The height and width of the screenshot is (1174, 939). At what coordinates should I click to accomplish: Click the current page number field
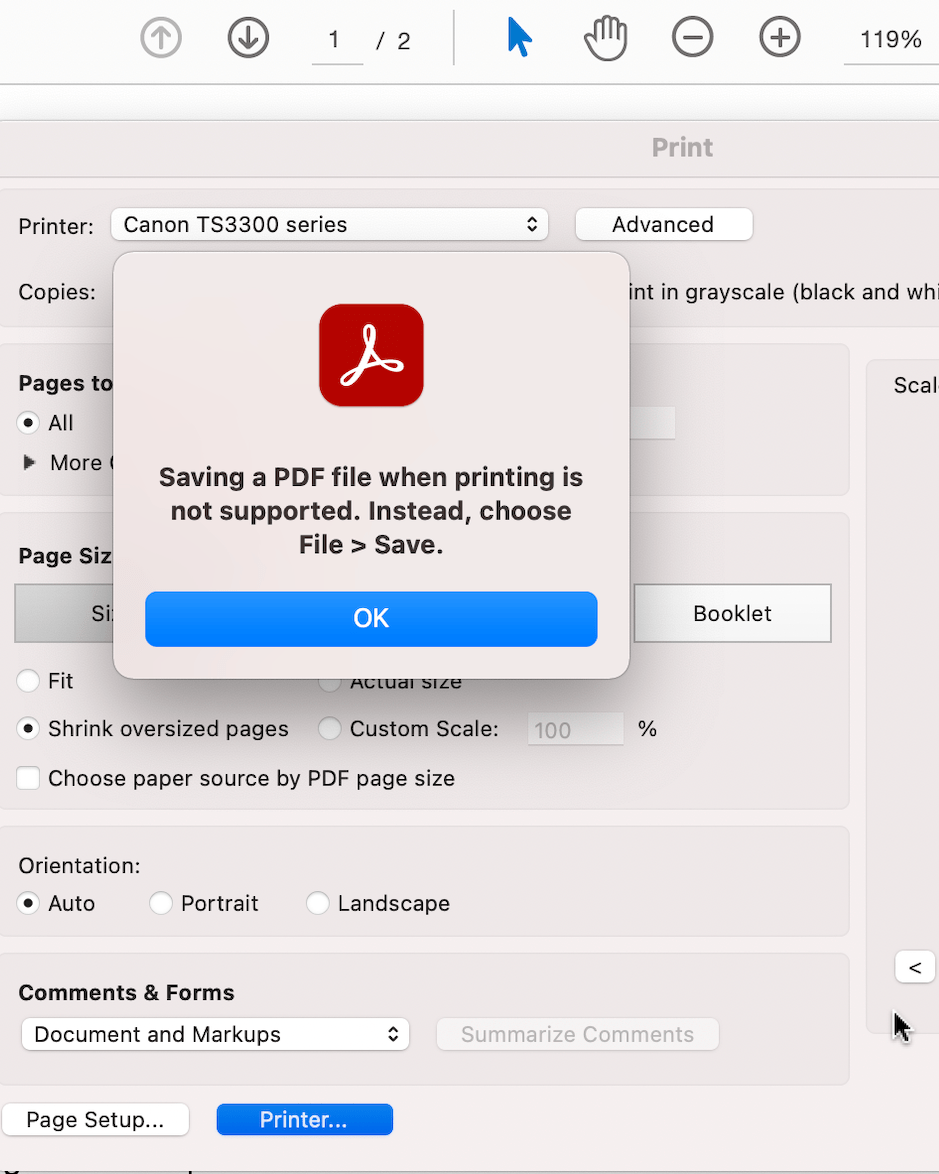point(337,40)
